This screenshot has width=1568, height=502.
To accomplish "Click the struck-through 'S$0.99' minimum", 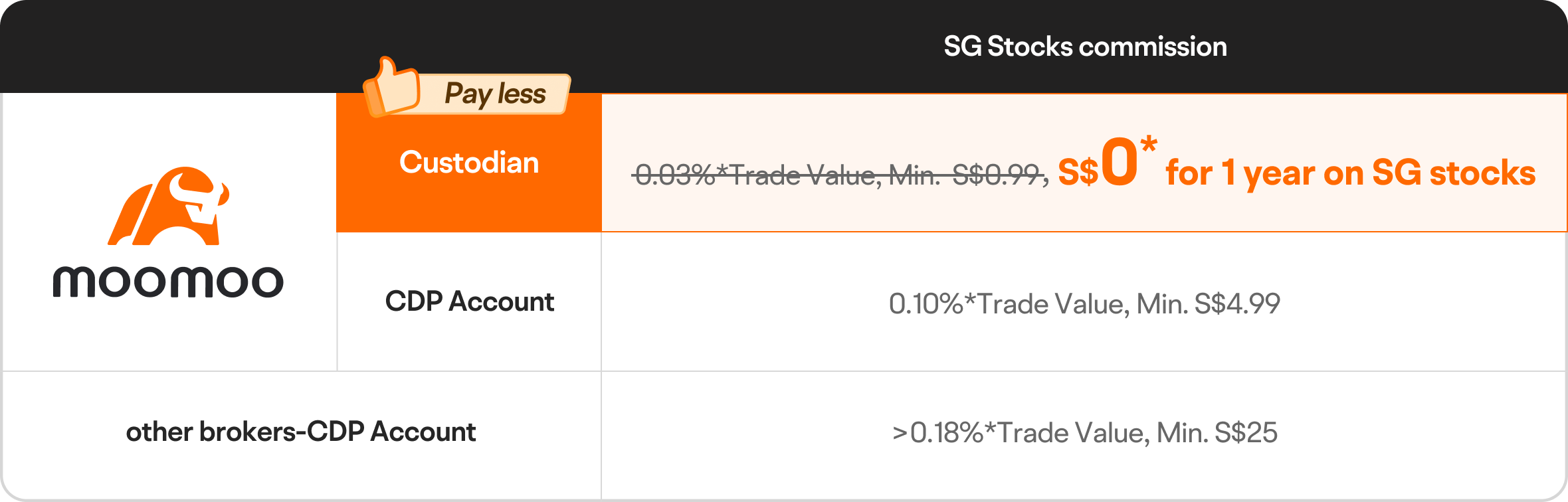I will 997,175.
